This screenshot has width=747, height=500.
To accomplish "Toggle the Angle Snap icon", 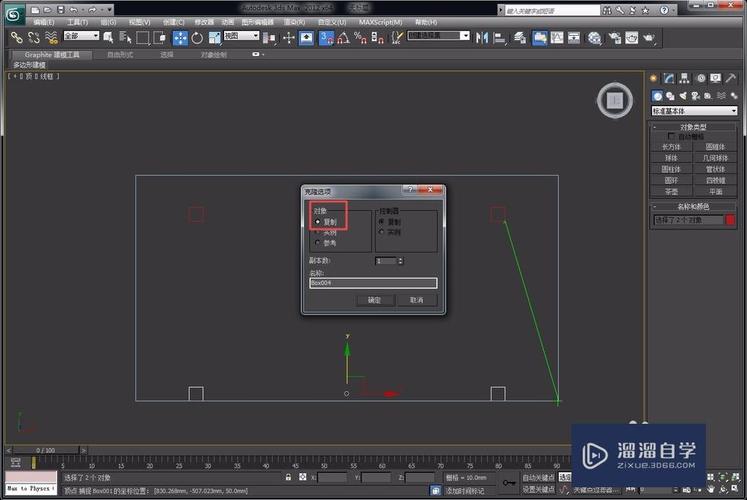I will pos(343,38).
